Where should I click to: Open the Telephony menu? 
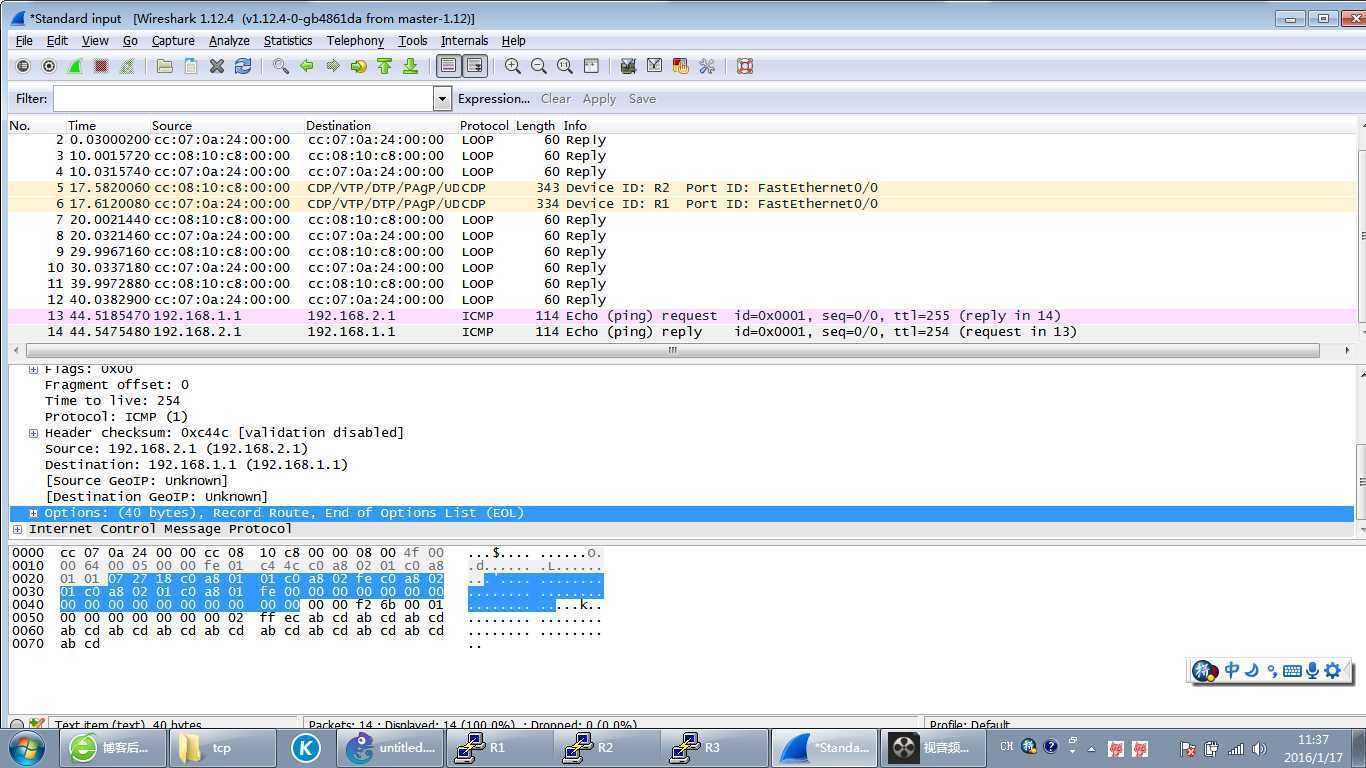coord(355,41)
